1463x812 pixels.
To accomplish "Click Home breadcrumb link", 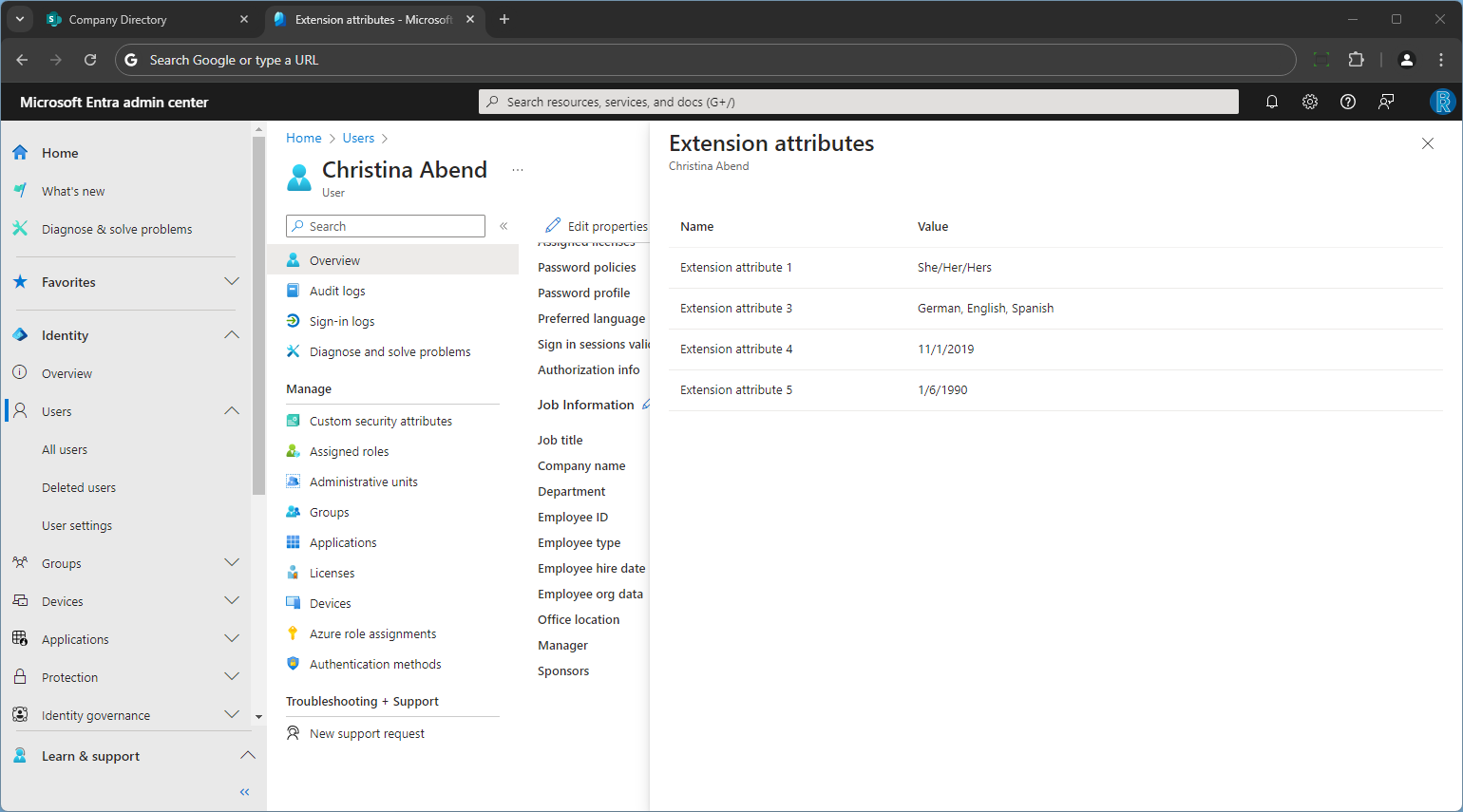I will tap(304, 138).
